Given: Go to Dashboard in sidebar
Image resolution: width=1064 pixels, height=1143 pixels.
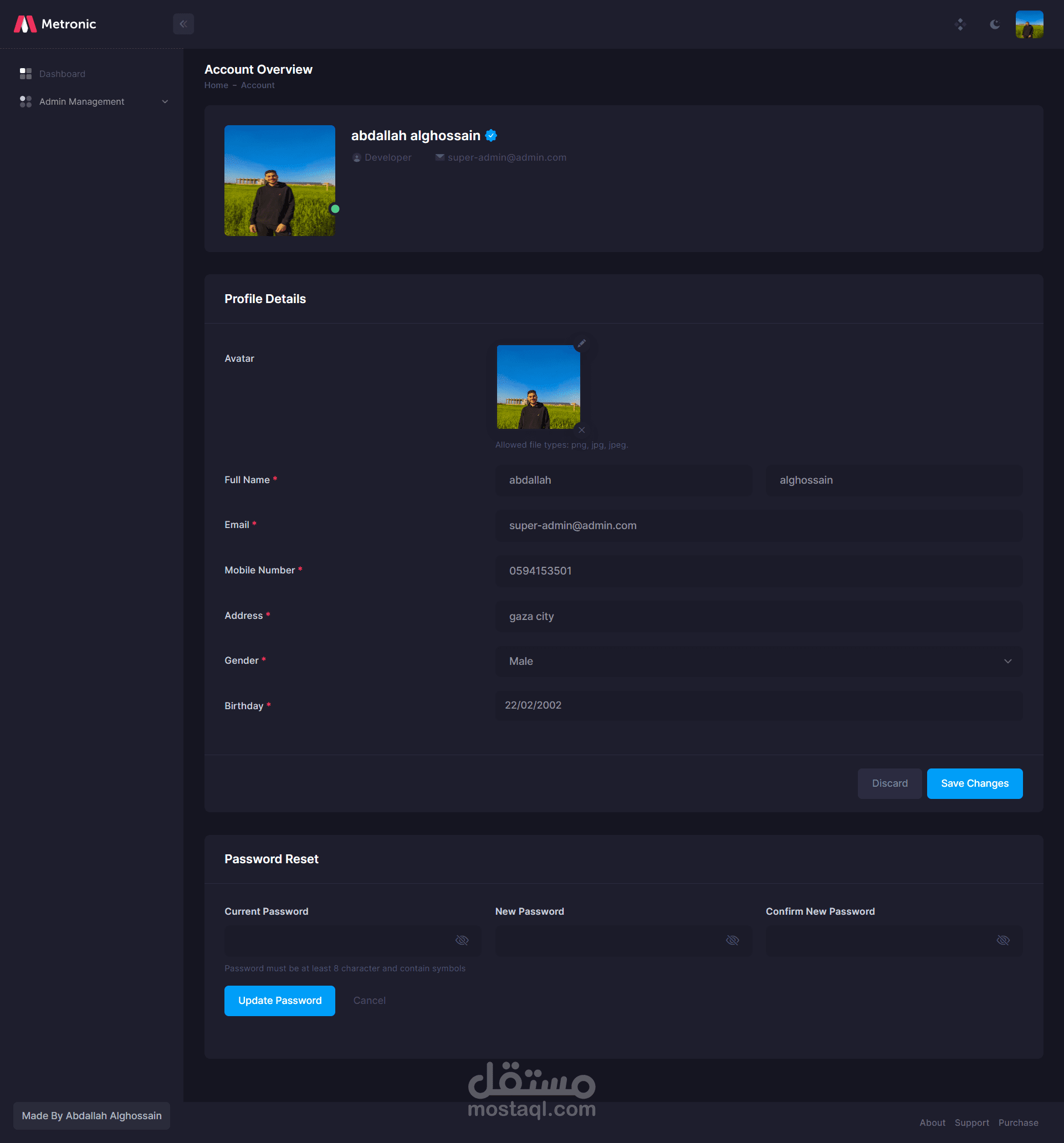Looking at the screenshot, I should pyautogui.click(x=62, y=74).
